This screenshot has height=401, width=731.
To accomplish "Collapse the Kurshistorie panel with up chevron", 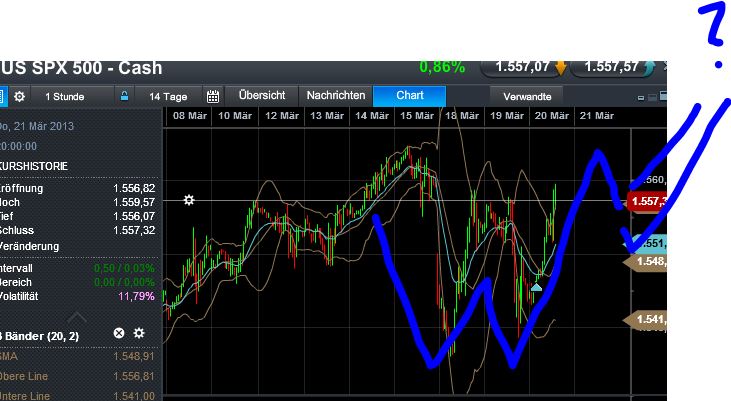I will pos(77,318).
